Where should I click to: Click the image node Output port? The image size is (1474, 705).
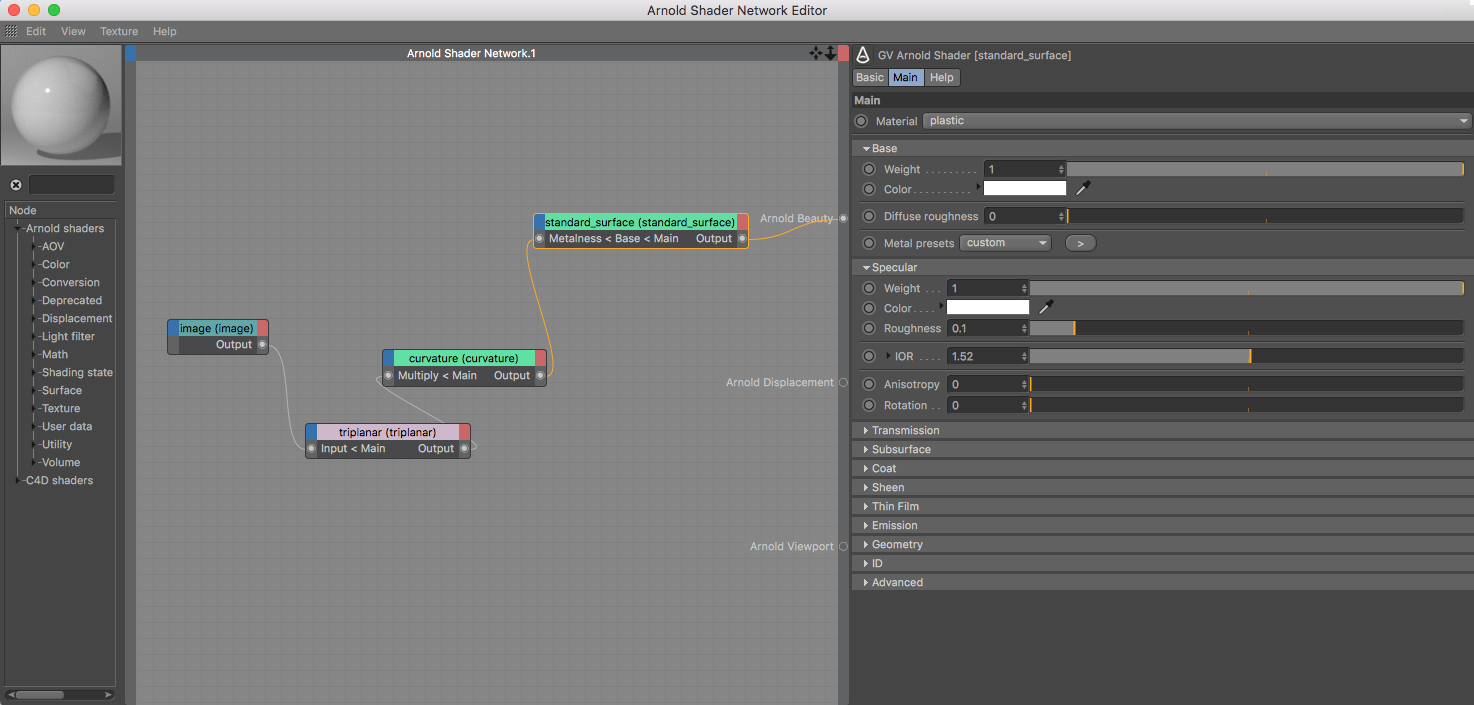262,345
